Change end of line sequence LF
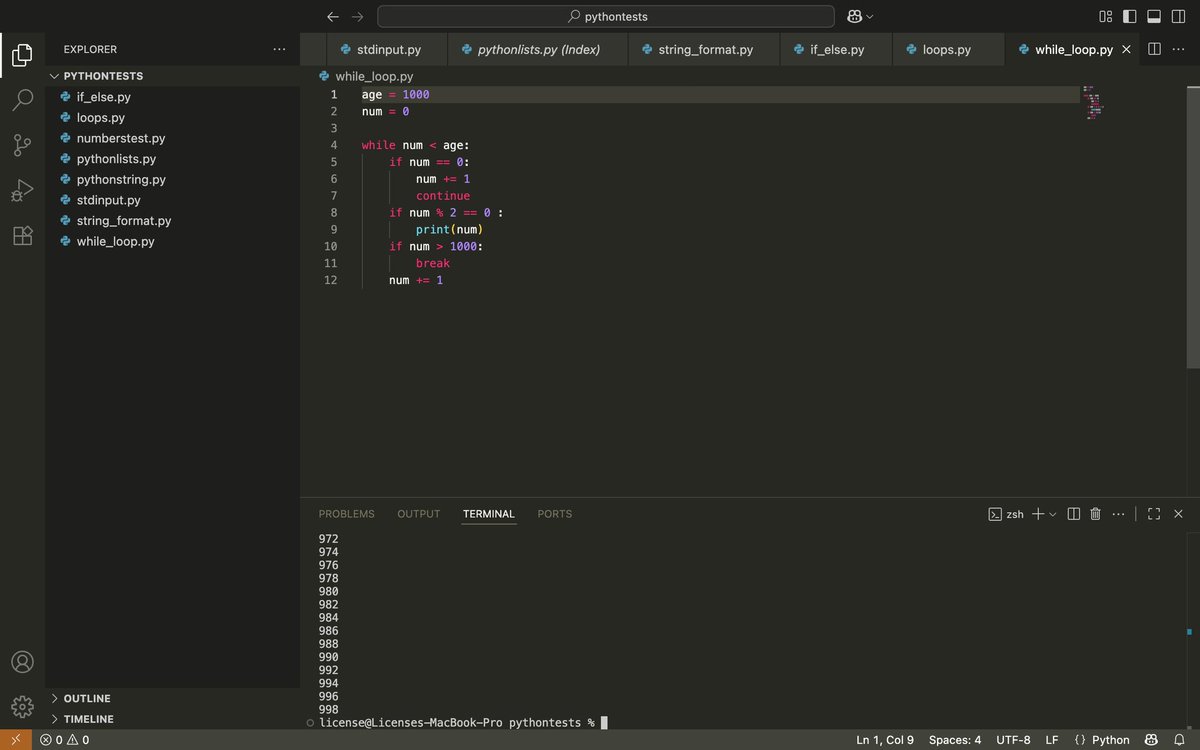This screenshot has height=750, width=1200. [x=1052, y=740]
